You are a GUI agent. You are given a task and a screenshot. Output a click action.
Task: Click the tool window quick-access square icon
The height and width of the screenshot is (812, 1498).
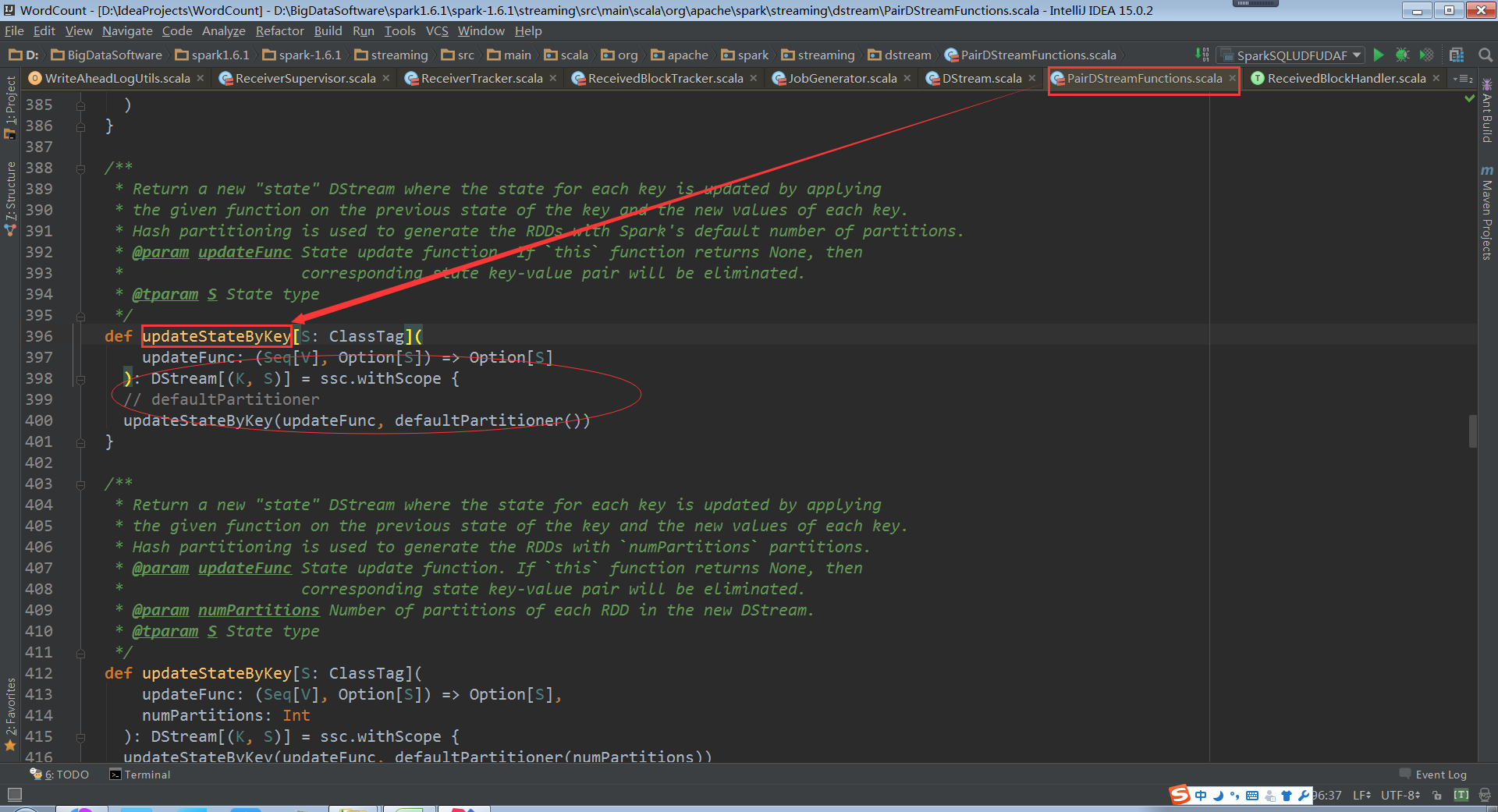[14, 795]
